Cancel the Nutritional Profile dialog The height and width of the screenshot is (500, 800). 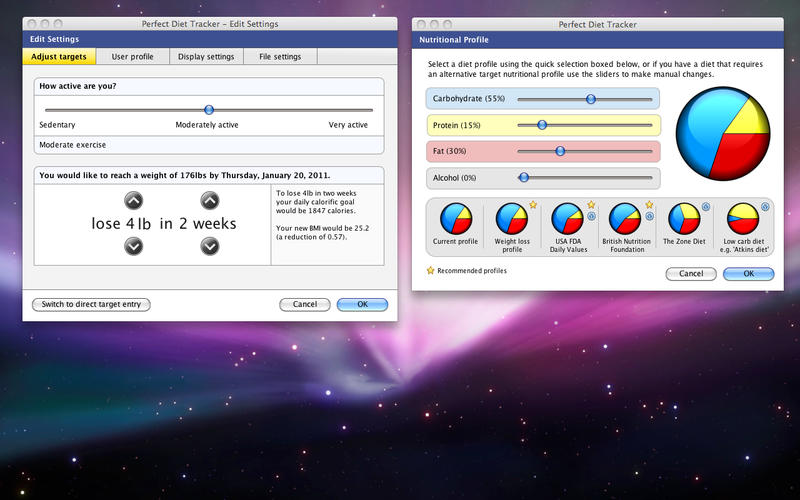point(689,273)
